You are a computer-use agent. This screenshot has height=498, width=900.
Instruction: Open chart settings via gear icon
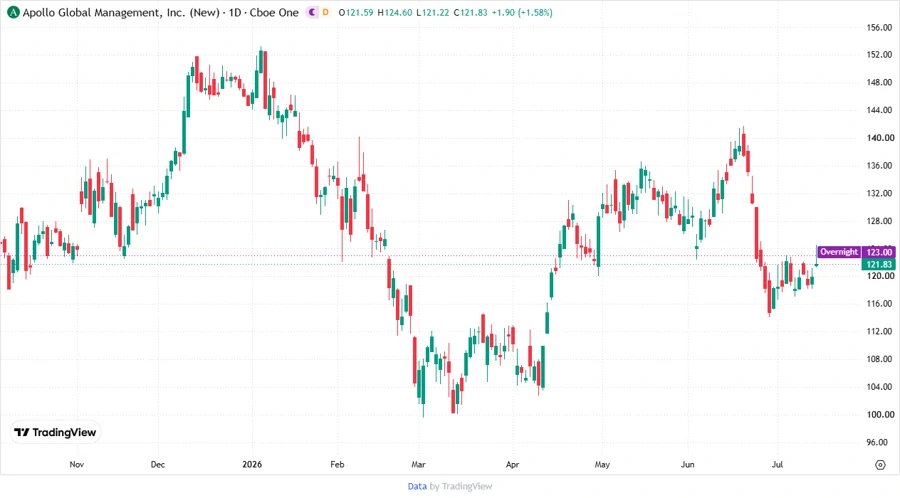[880, 465]
